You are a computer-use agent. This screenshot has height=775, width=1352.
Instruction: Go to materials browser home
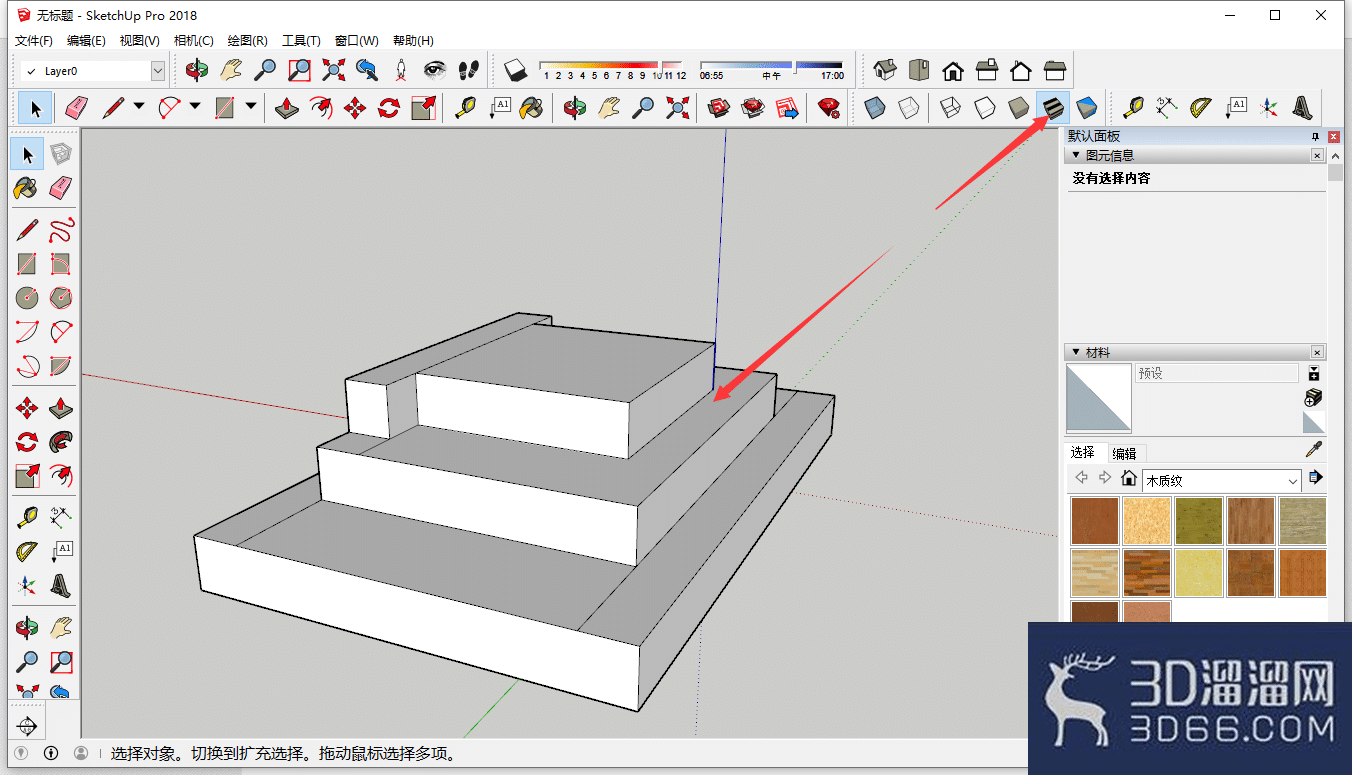point(1129,478)
